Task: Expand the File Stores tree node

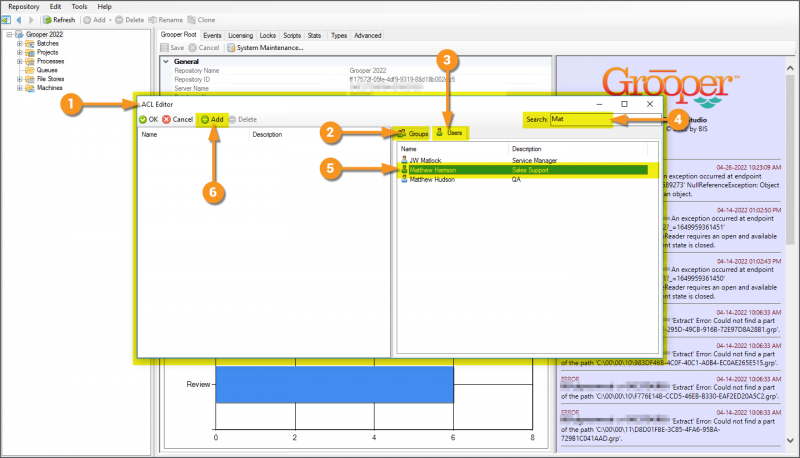Action: [19, 79]
